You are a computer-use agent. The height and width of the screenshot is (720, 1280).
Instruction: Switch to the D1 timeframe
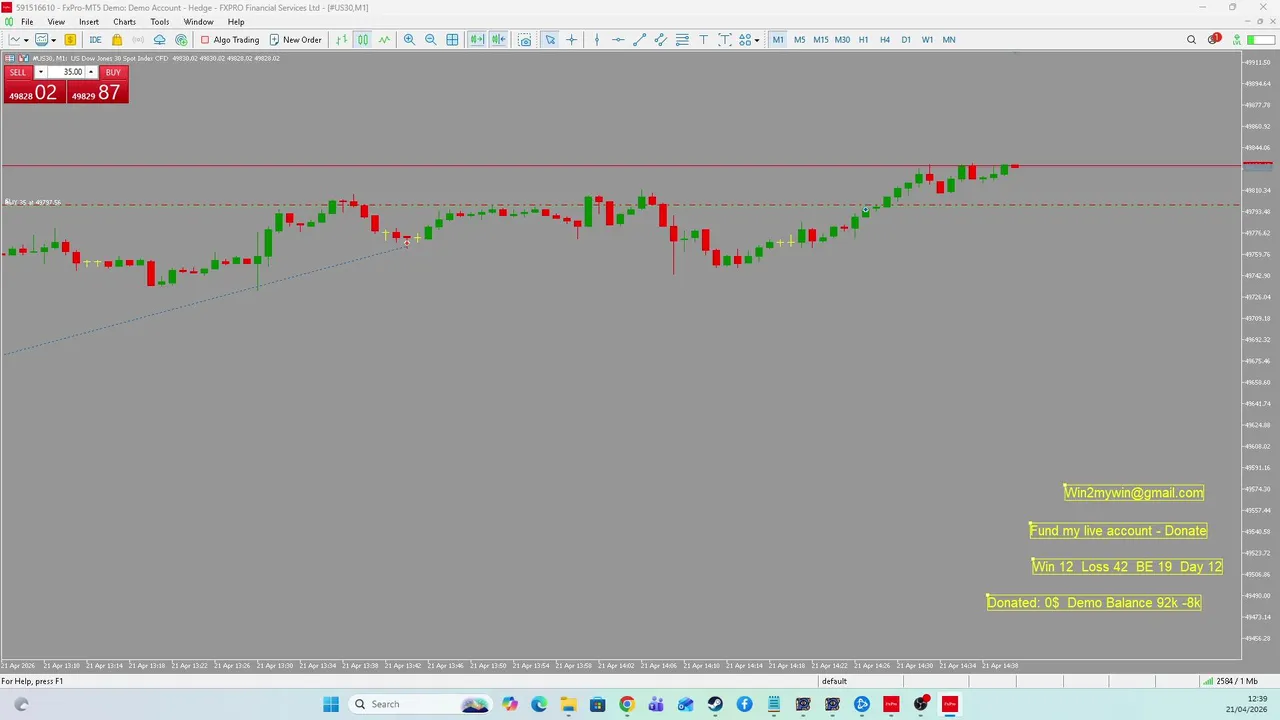click(x=906, y=40)
